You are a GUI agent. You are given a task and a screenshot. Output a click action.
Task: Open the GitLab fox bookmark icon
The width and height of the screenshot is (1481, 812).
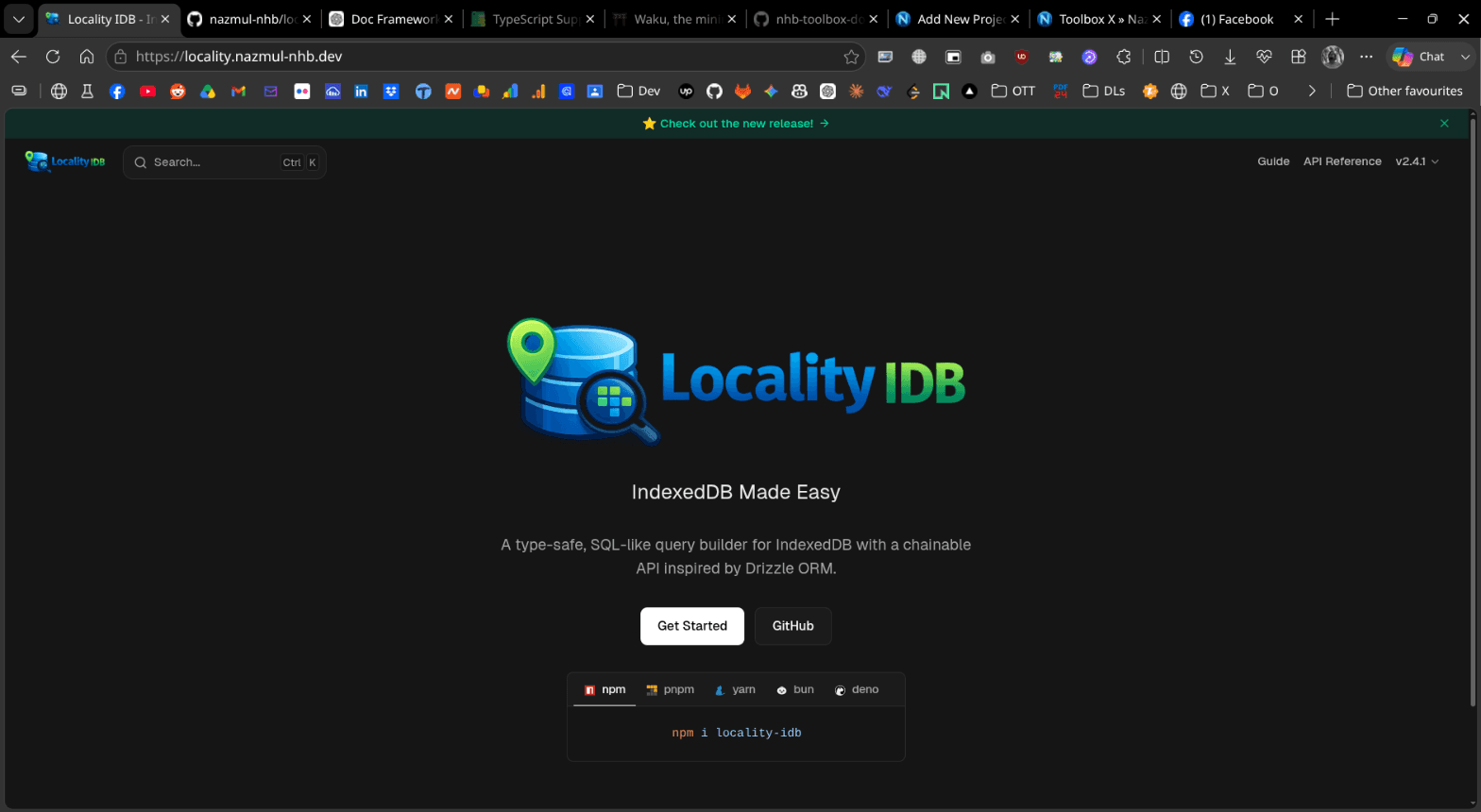tap(743, 92)
